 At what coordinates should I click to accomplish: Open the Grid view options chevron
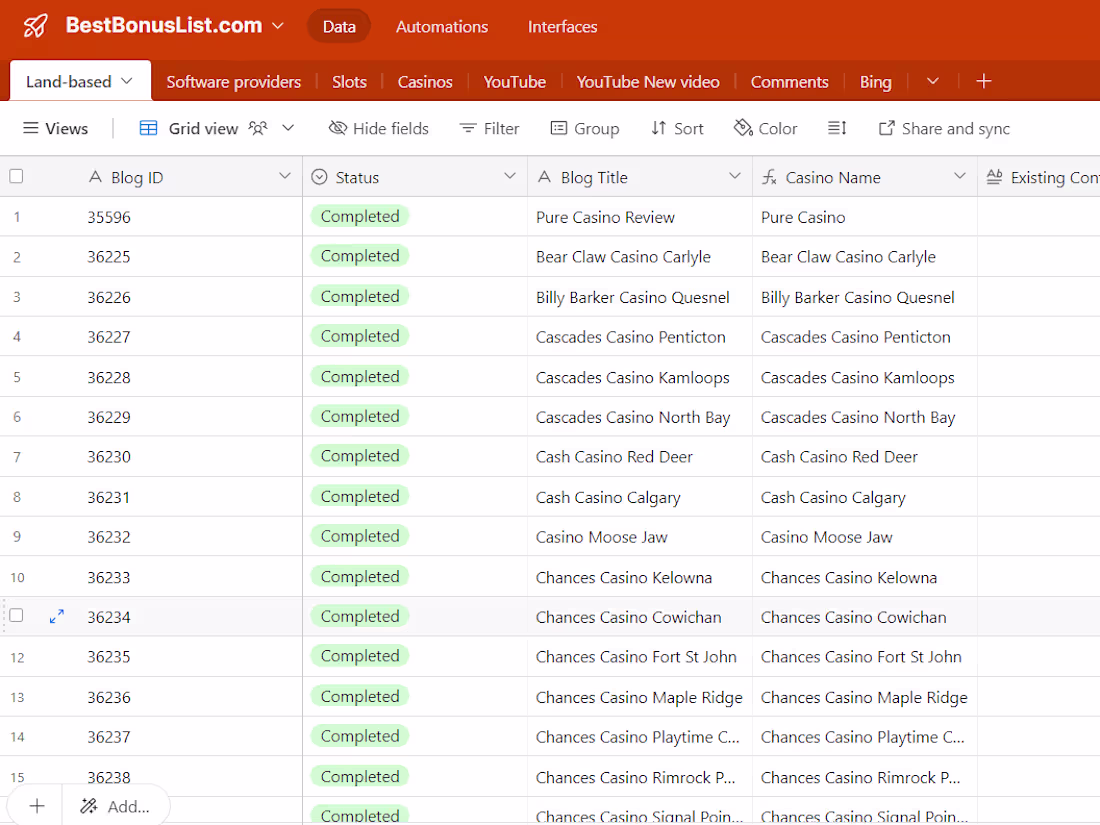(x=288, y=128)
